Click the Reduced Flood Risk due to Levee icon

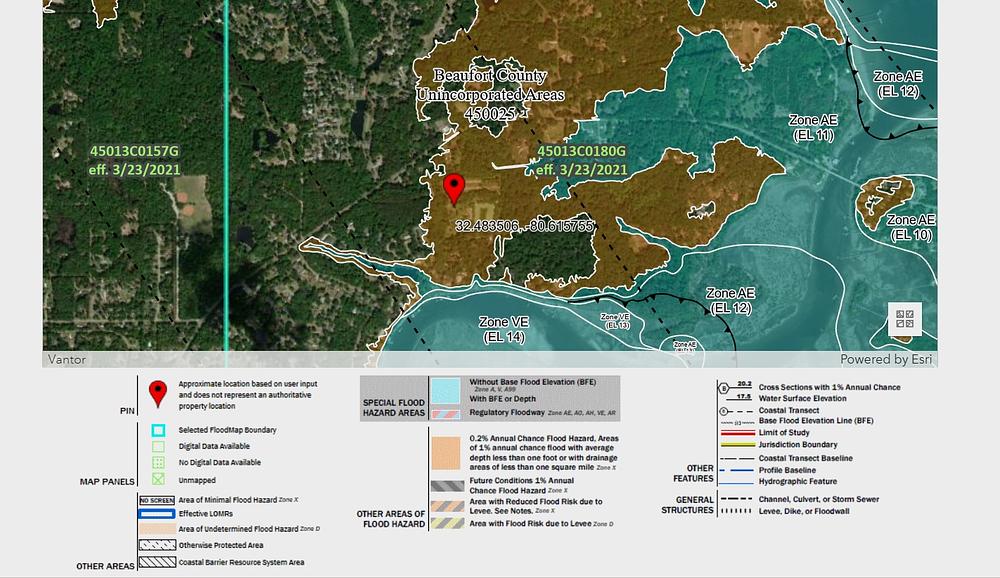click(447, 507)
